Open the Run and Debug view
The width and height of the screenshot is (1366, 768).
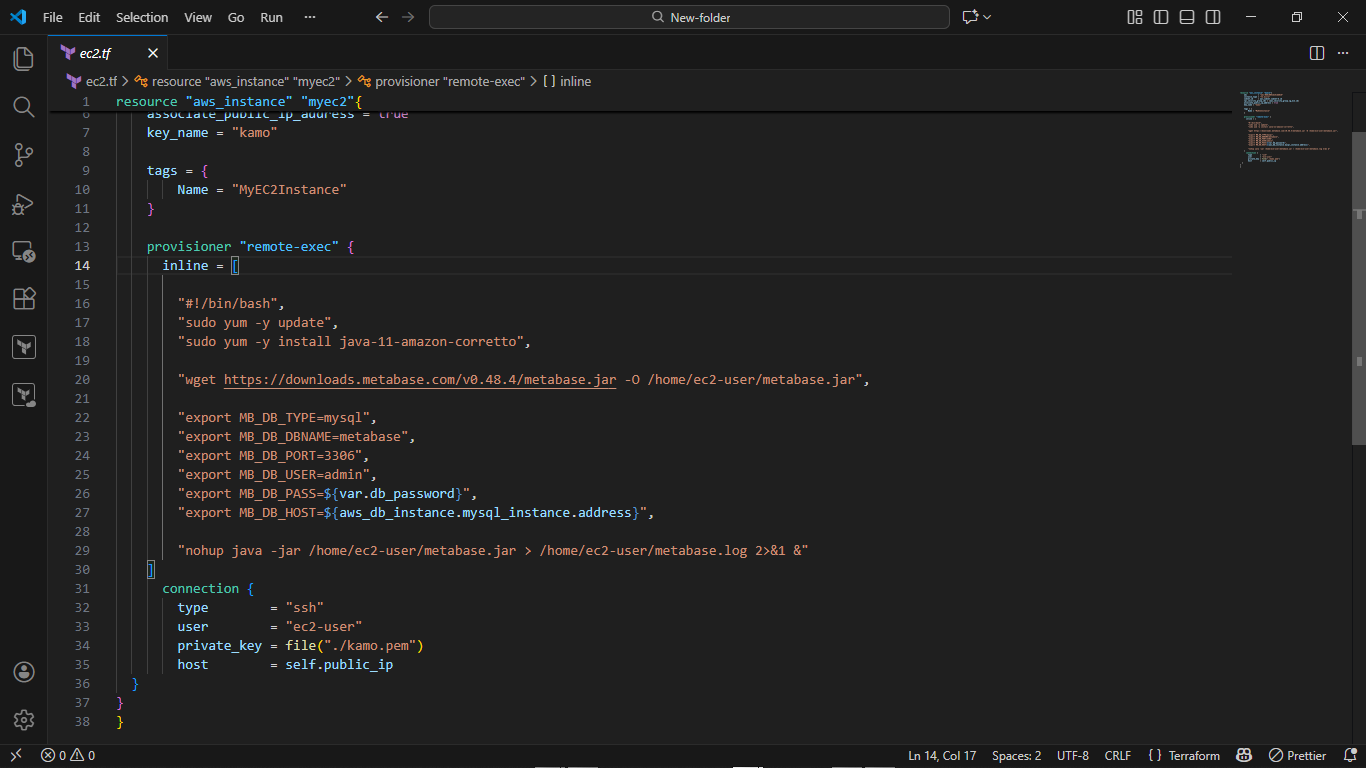point(23,203)
